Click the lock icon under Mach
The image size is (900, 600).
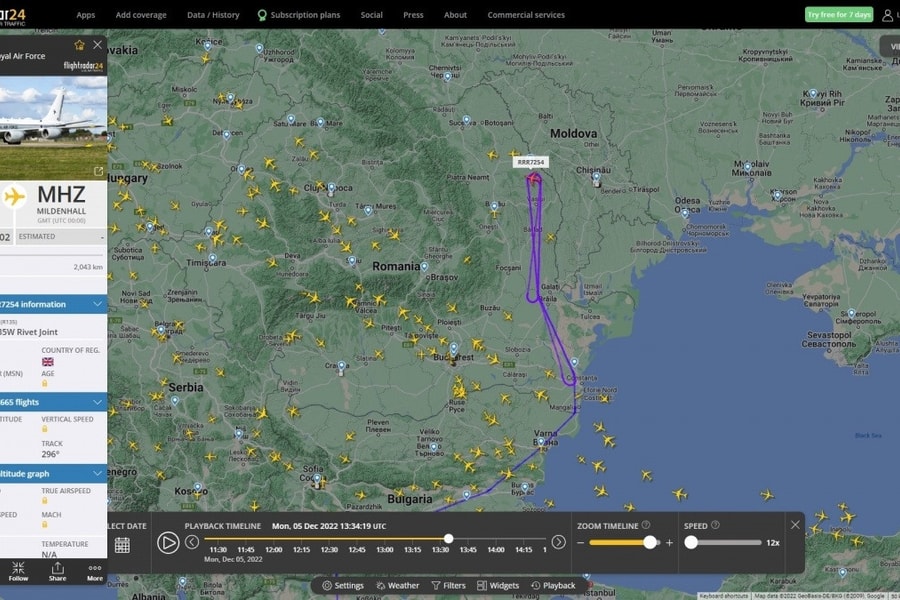tap(45, 524)
